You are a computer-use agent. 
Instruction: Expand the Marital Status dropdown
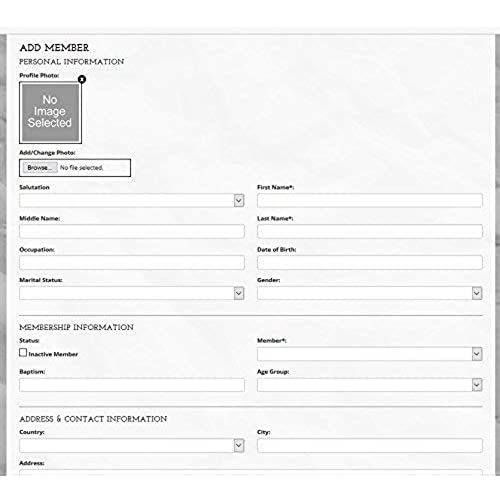pyautogui.click(x=132, y=293)
